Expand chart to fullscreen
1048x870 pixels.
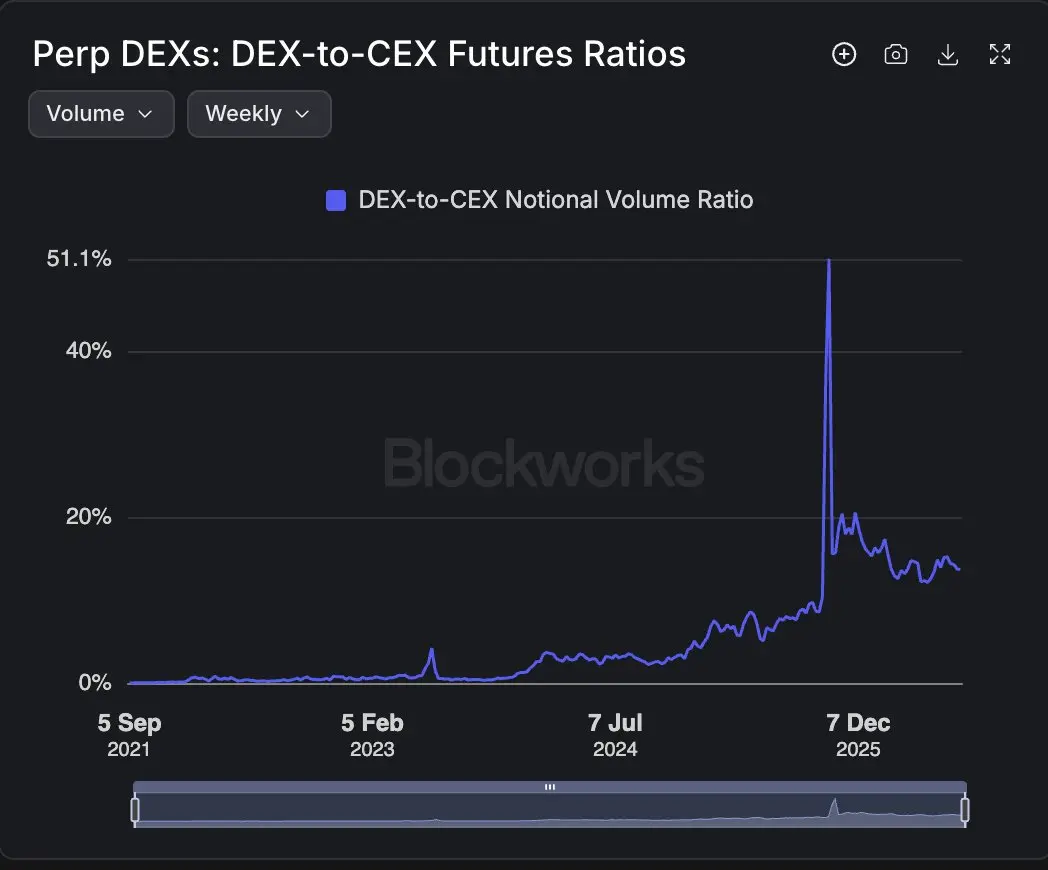coord(1000,54)
